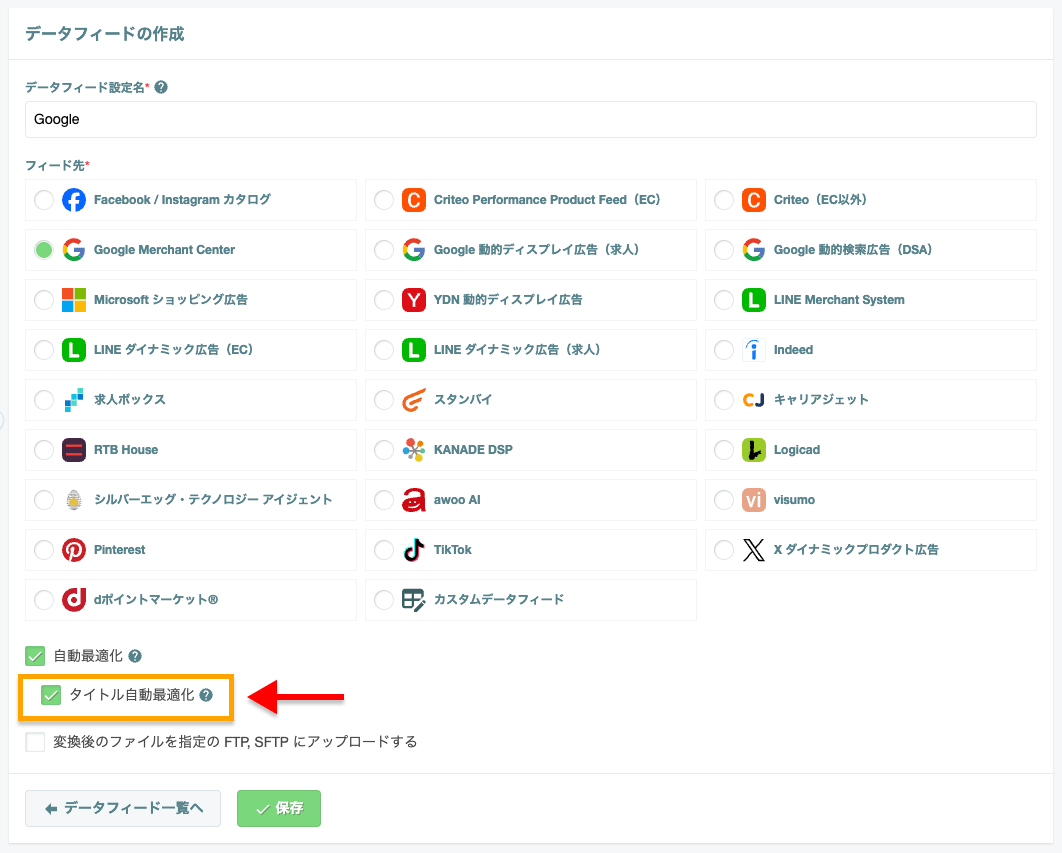Click the dポイントマーケット red logo

pos(74,600)
